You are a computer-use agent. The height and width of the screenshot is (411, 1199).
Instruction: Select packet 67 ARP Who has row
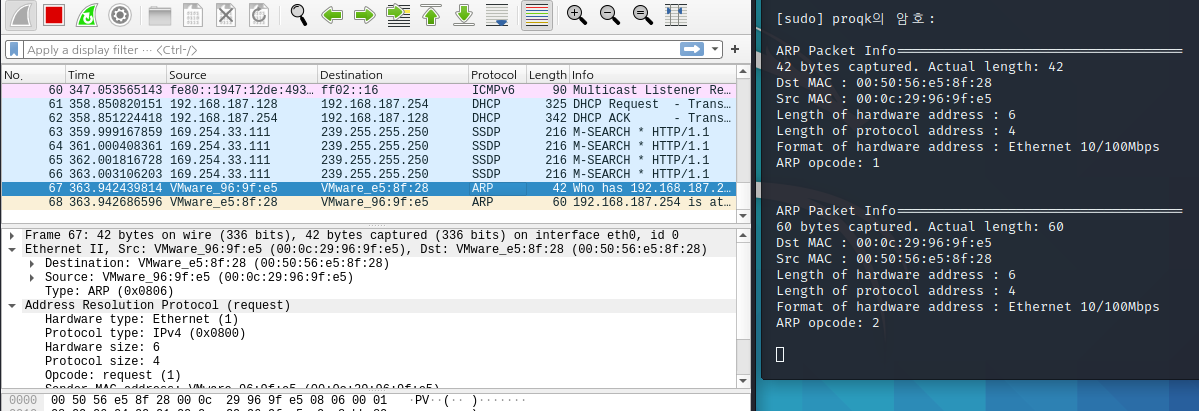pos(369,188)
